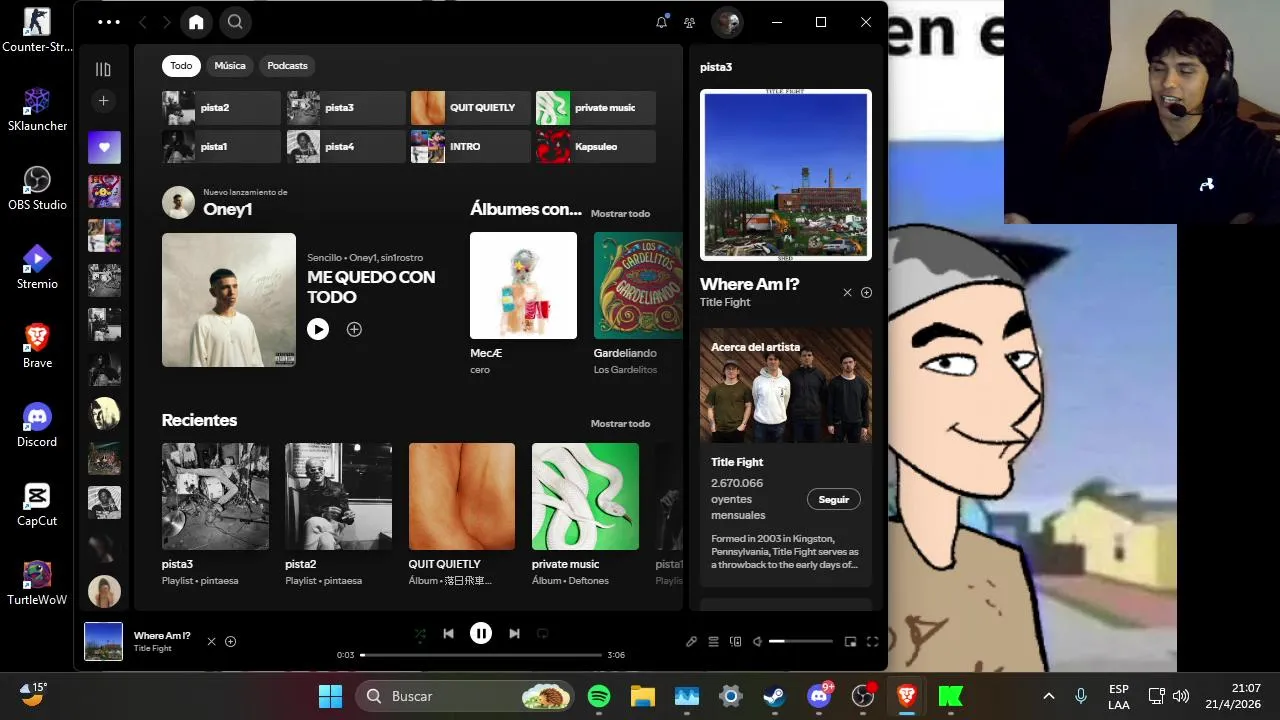Viewport: 1280px width, 720px height.
Task: Open the QUIT QUIETLY shortcut tile
Action: tap(470, 108)
